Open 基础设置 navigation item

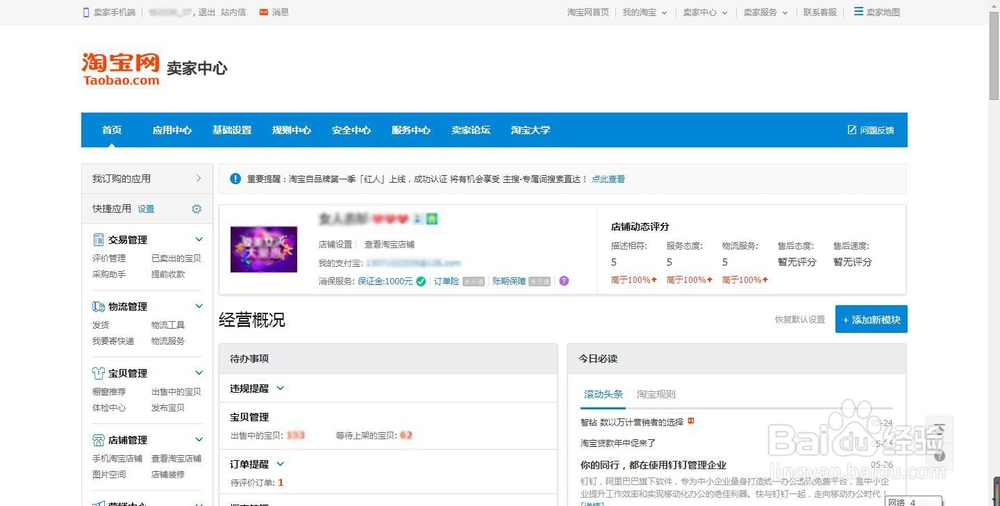click(x=232, y=130)
